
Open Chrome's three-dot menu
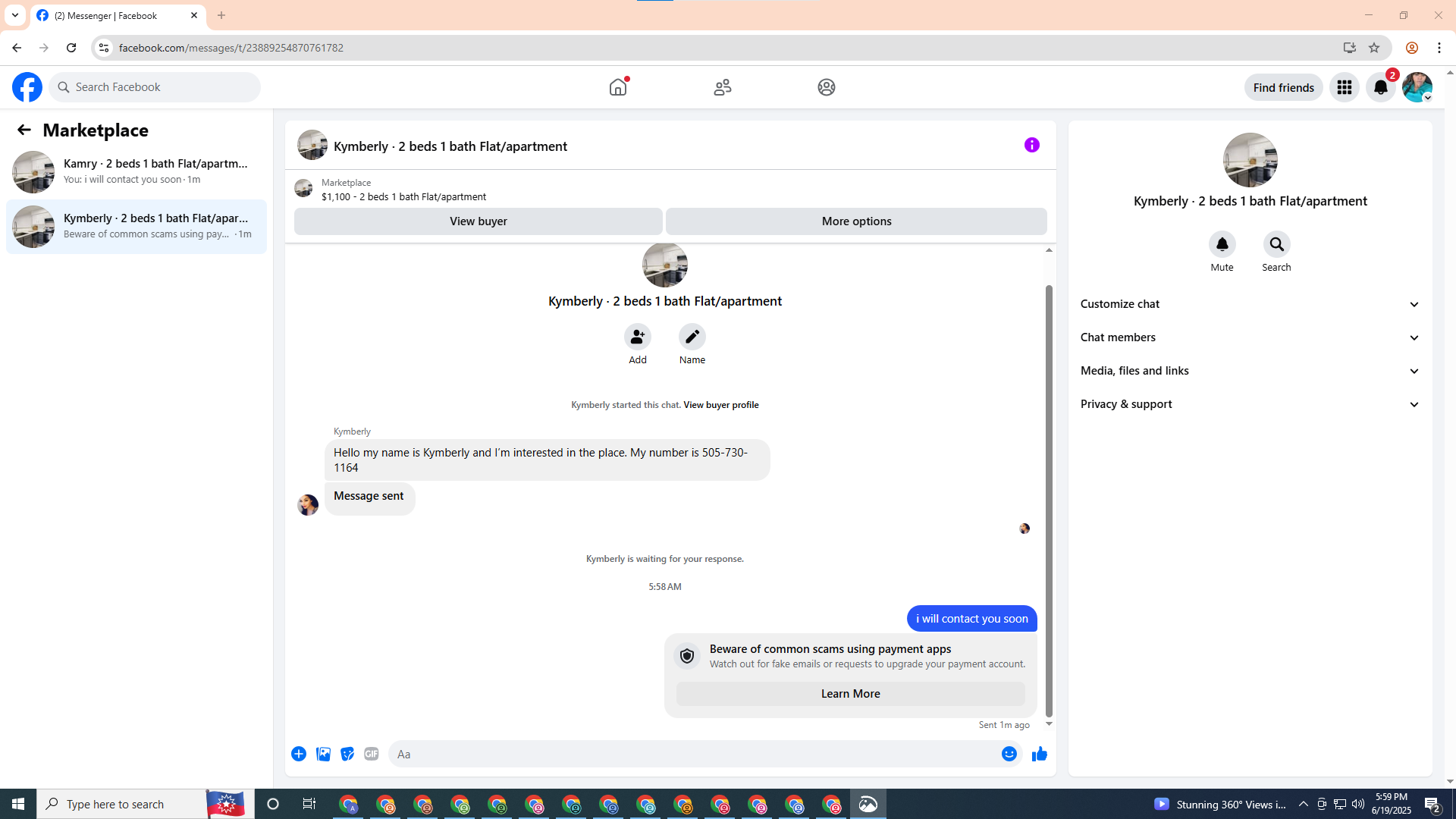(1439, 48)
